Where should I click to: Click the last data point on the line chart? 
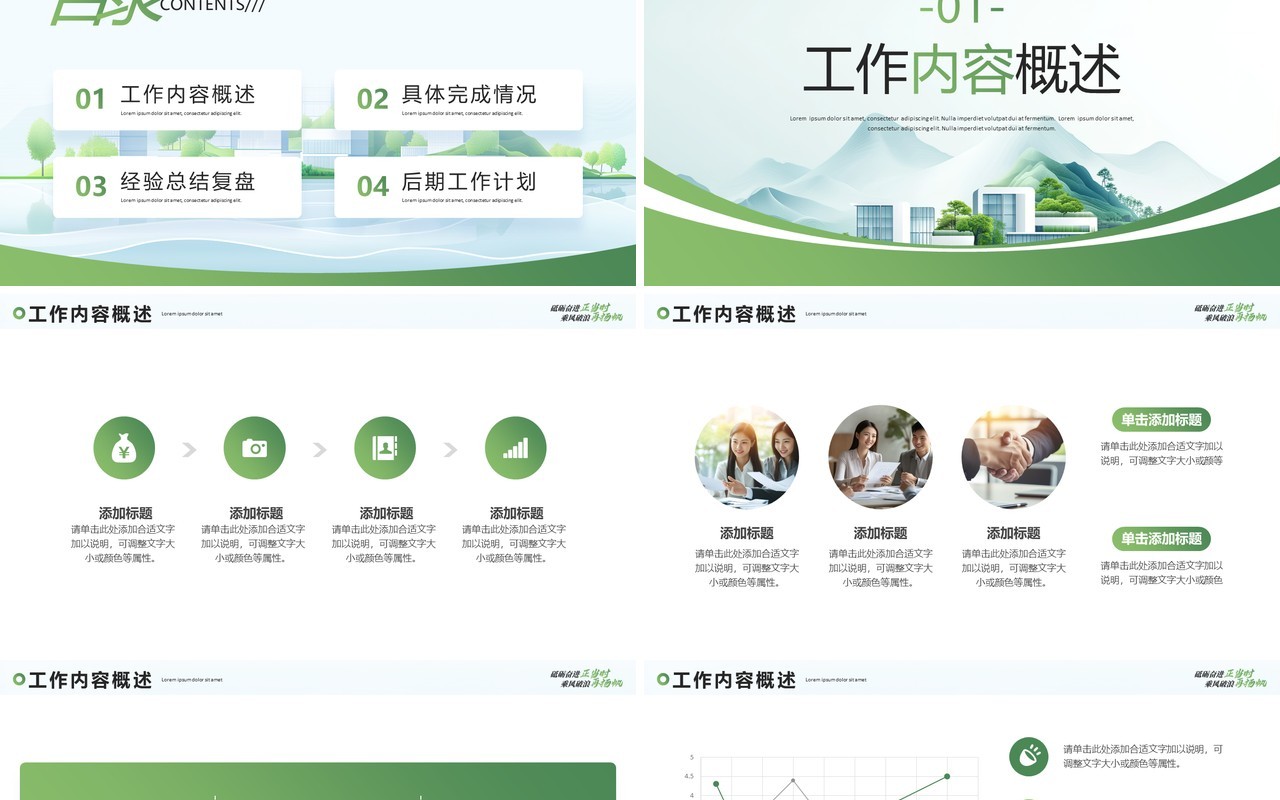tap(947, 776)
